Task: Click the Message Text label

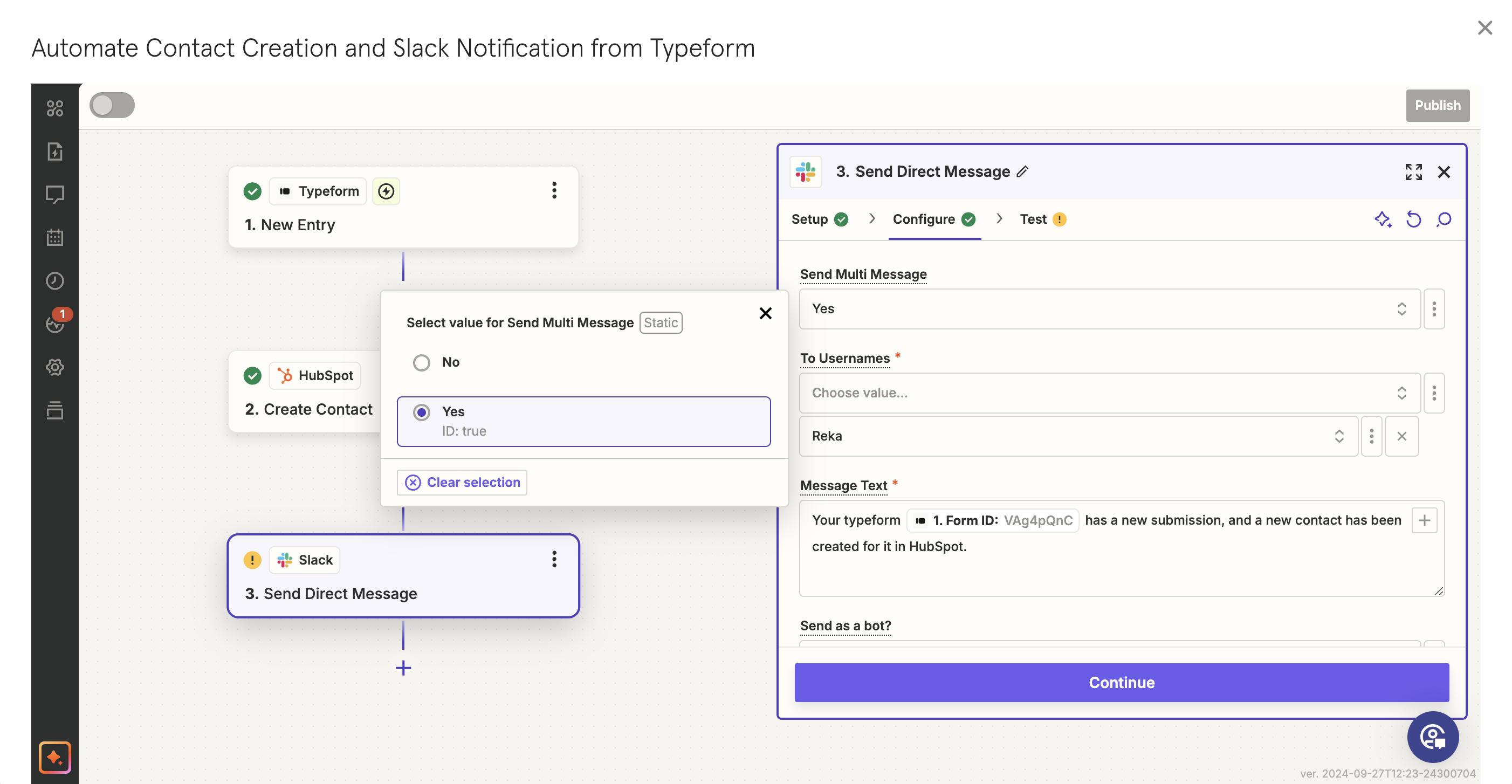Action: [x=843, y=485]
